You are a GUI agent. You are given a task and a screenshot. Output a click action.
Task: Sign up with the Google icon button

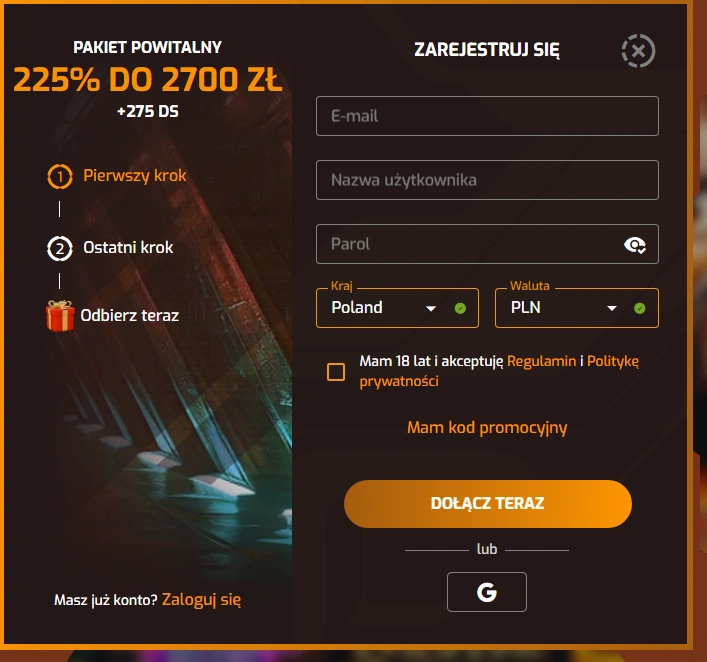point(487,592)
